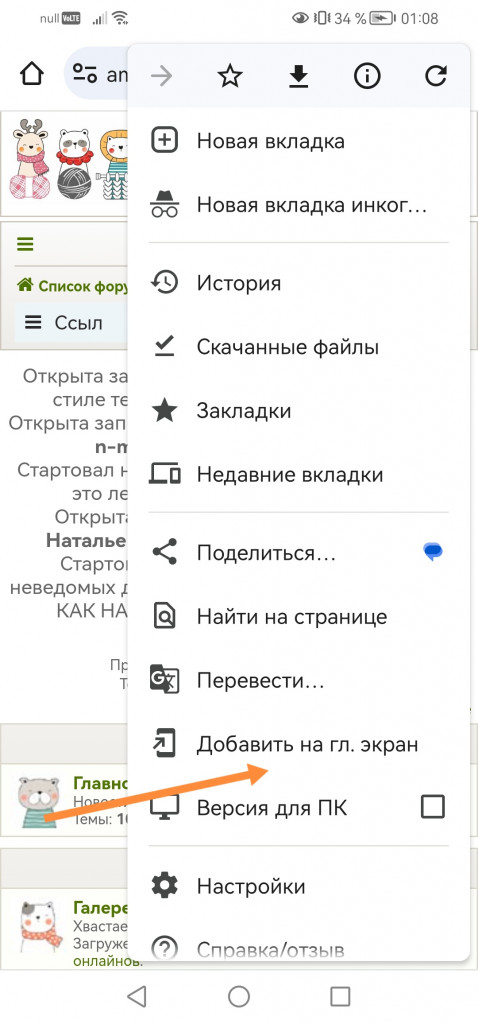The height and width of the screenshot is (1024, 478).
Task: Click the share icon
Action: [x=165, y=553]
